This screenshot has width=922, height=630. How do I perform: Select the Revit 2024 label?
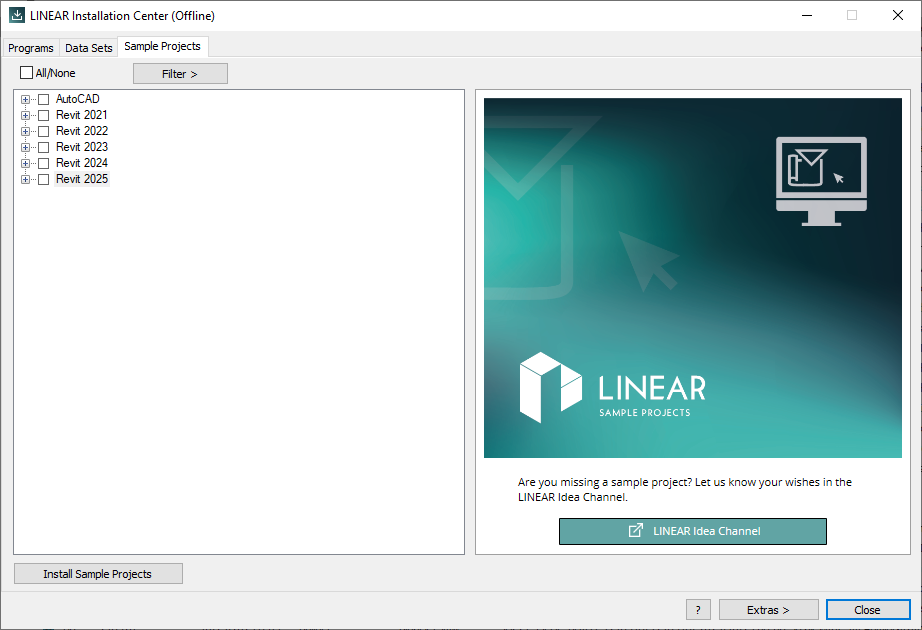point(82,162)
